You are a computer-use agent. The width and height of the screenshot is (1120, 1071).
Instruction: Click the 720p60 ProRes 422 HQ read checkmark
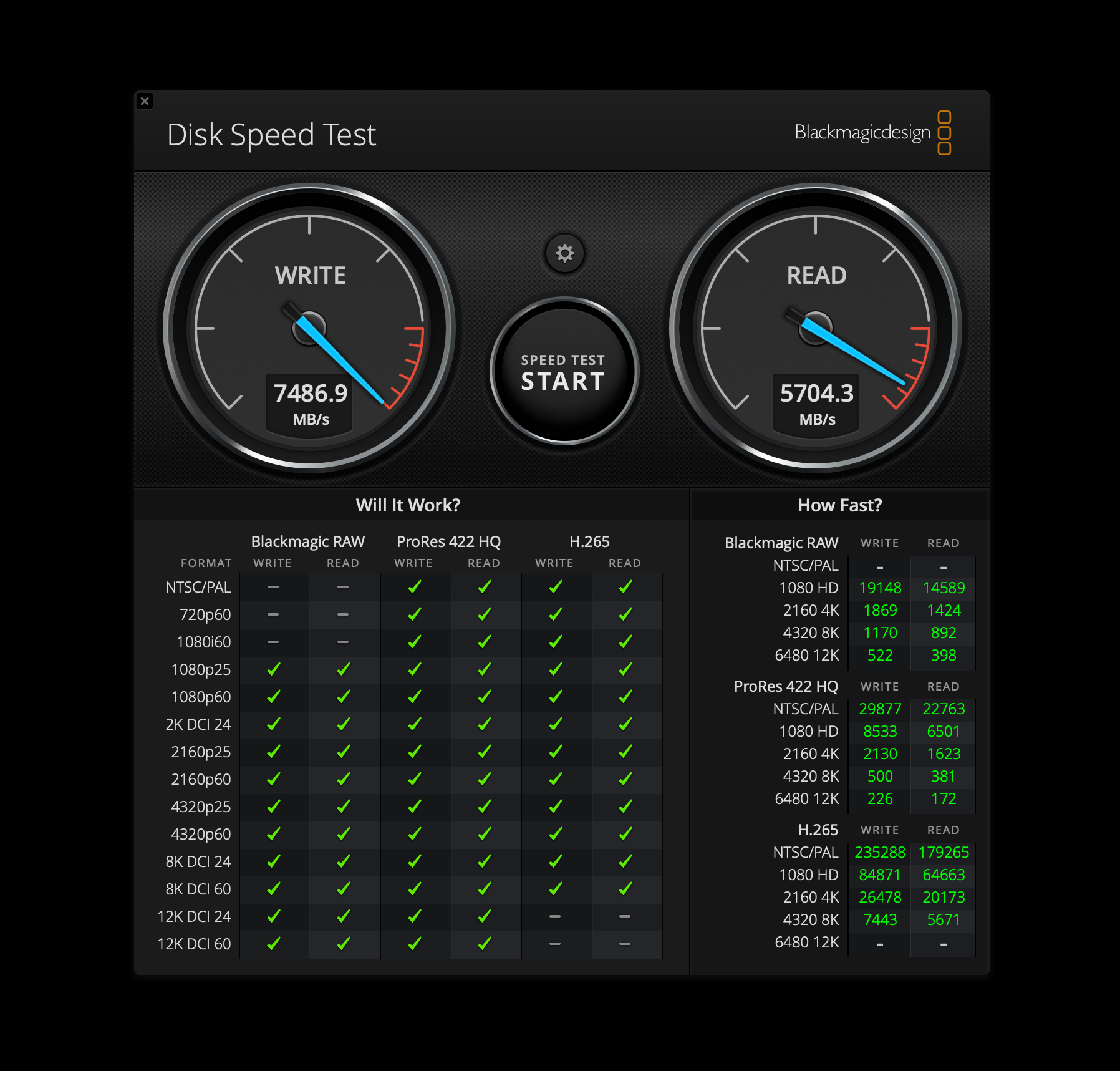(x=485, y=614)
